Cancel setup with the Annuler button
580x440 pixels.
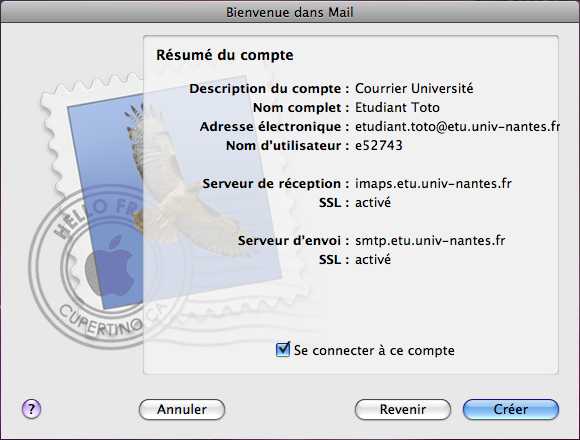tap(182, 409)
